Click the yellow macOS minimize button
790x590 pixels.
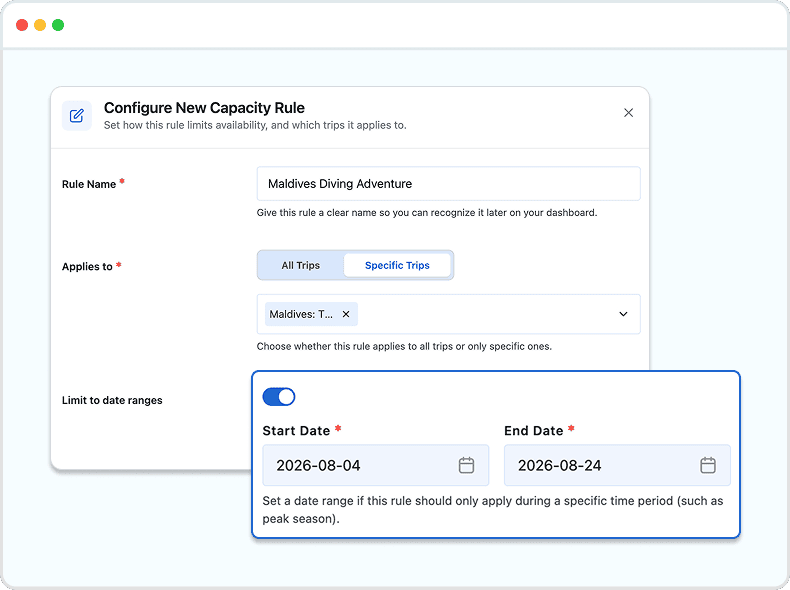tap(40, 25)
